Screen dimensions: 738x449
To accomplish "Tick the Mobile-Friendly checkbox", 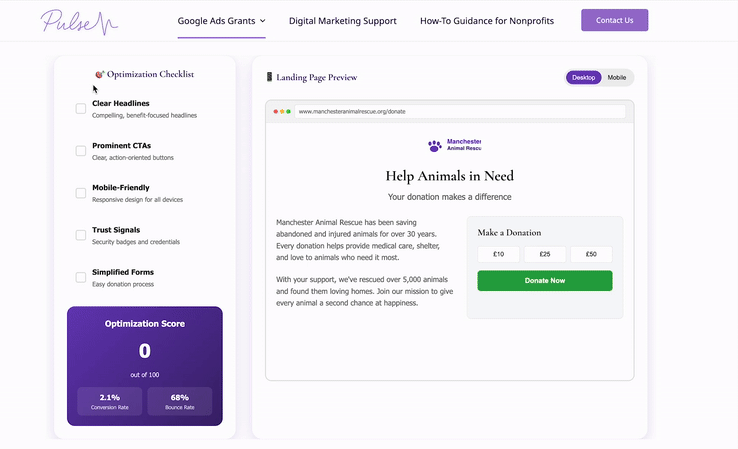I will pyautogui.click(x=81, y=193).
